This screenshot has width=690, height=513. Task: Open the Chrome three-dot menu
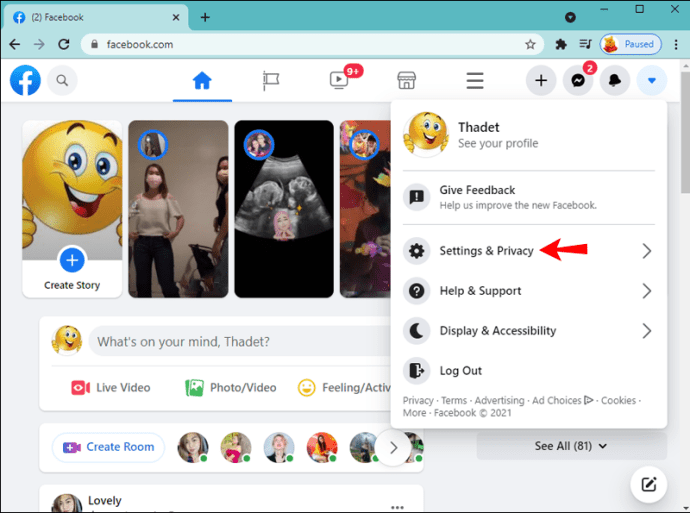click(x=676, y=44)
